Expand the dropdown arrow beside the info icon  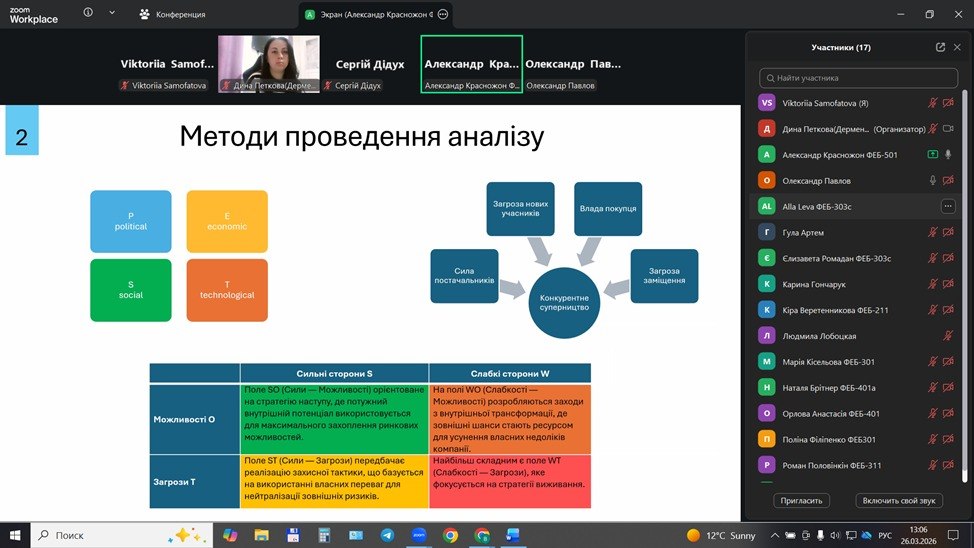112,14
